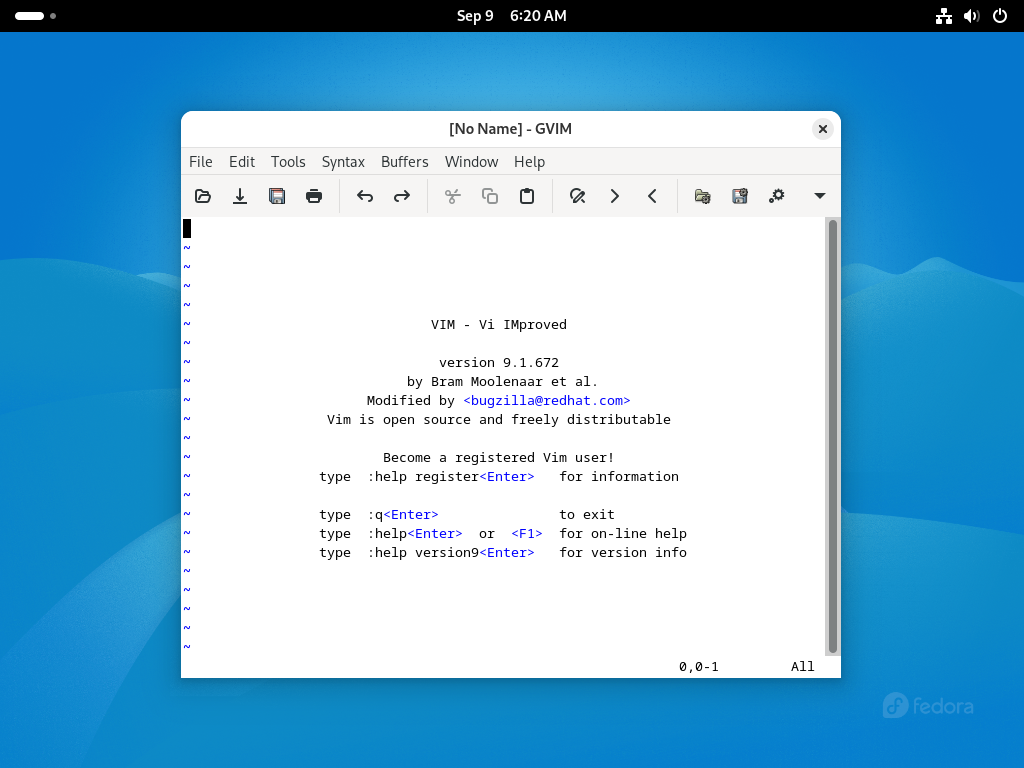Click the '[No Name] - GVIM' title bar
The width and height of the screenshot is (1024, 768).
[x=510, y=129]
